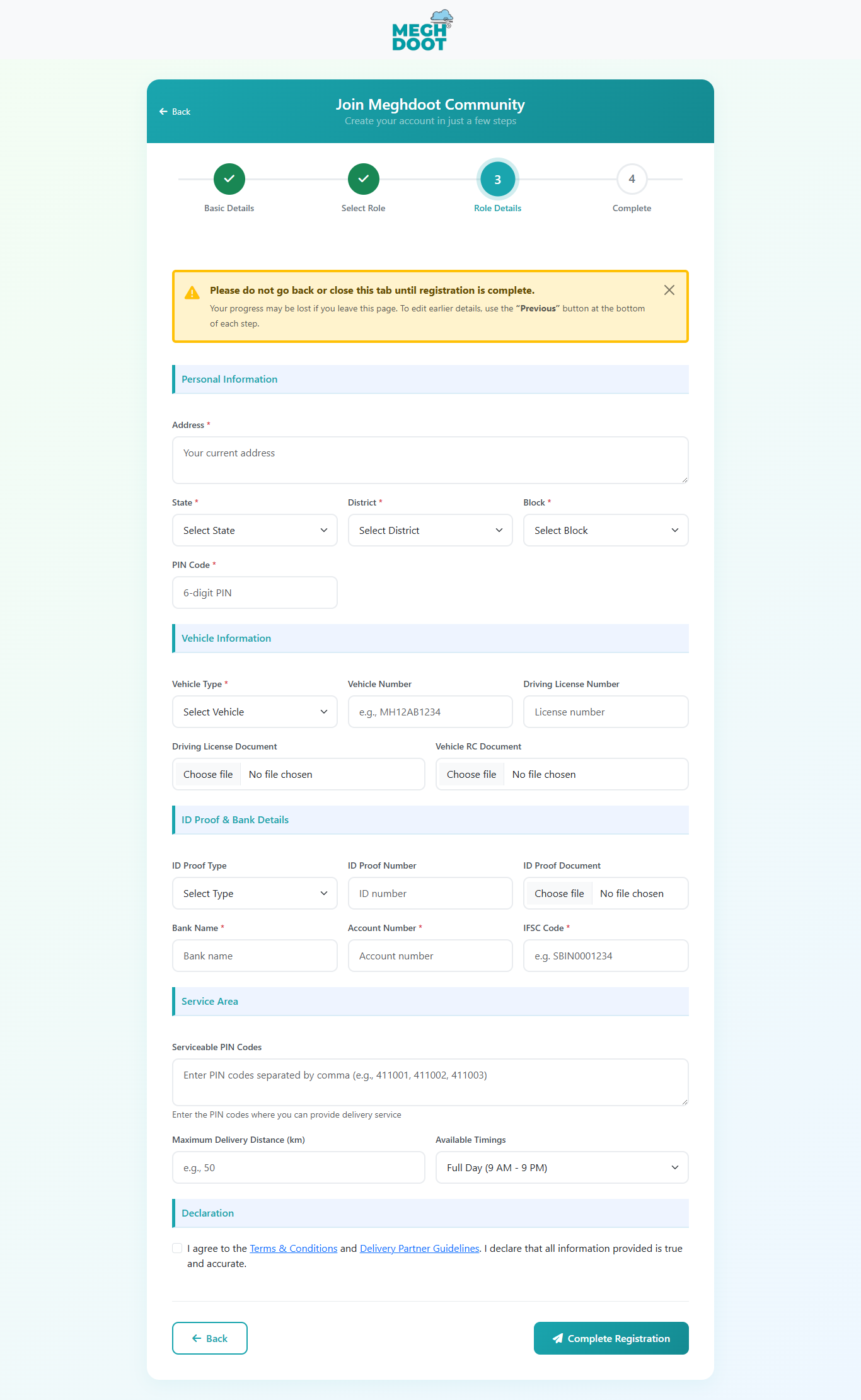861x1400 pixels.
Task: Click the Maximum Delivery Distance field
Action: 299,1167
